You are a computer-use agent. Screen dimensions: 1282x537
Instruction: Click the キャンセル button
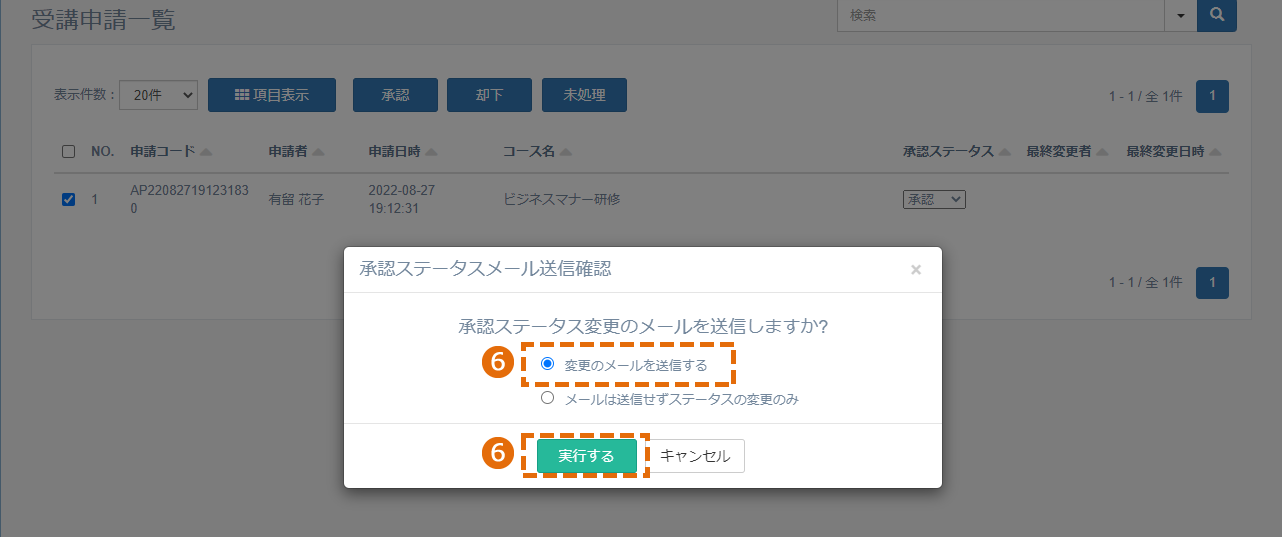[x=695, y=456]
